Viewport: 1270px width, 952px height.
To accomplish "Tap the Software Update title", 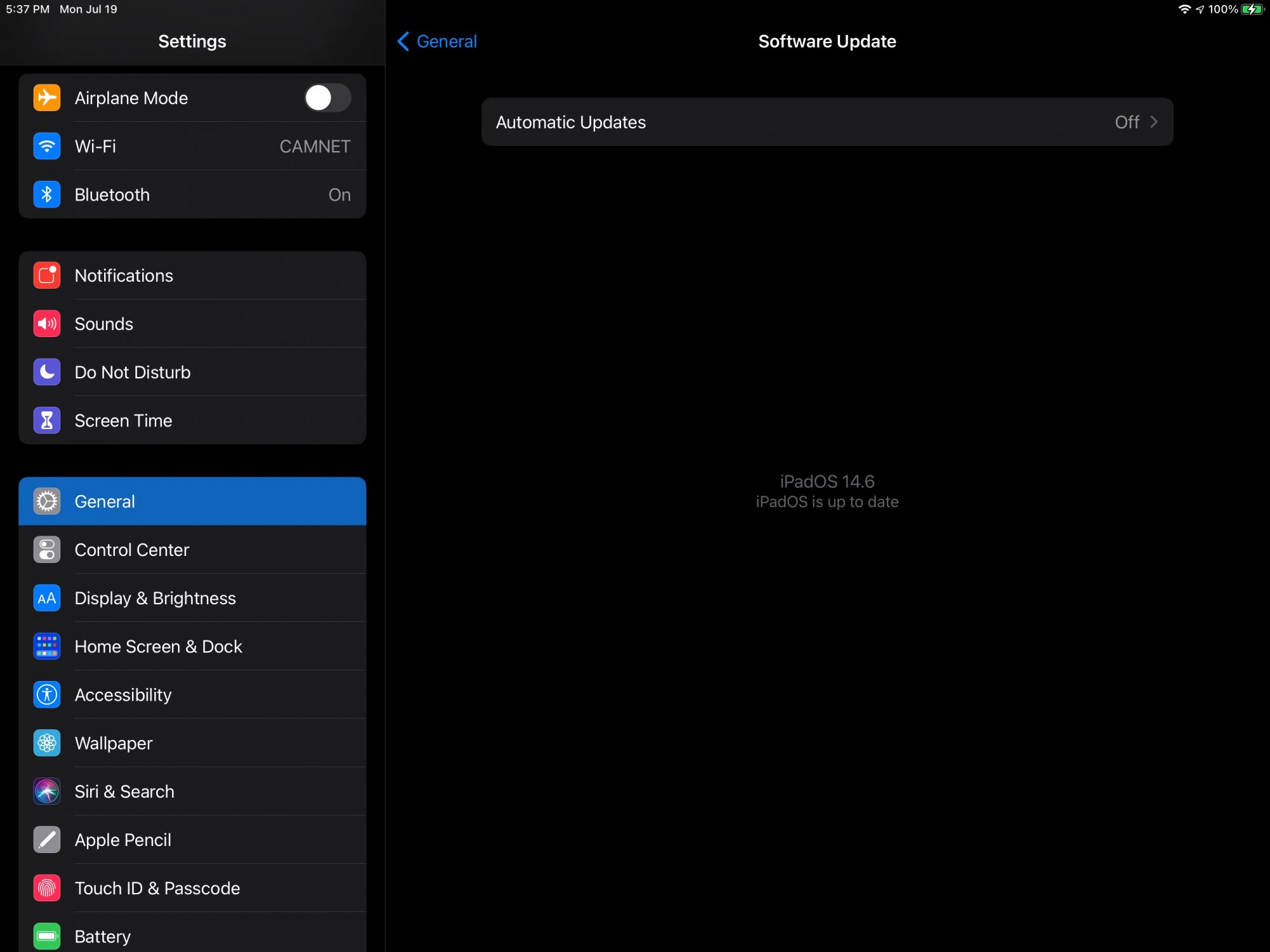I will pyautogui.click(x=827, y=41).
